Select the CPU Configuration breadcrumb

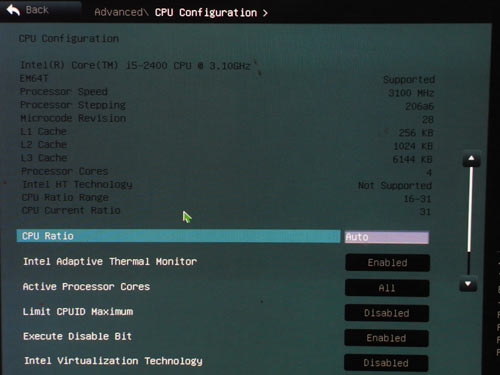206,13
